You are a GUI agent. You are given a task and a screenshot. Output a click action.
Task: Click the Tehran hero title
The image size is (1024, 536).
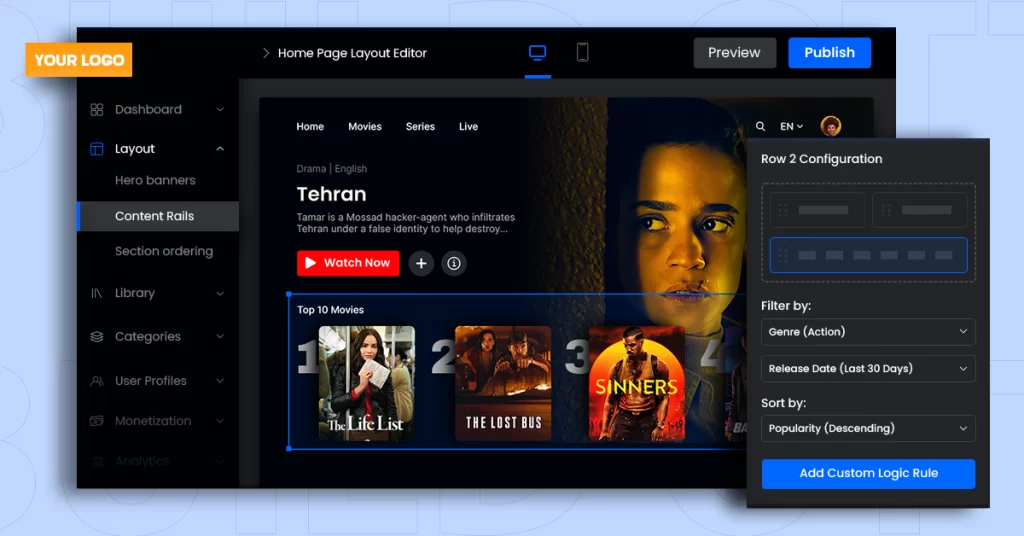tap(331, 194)
